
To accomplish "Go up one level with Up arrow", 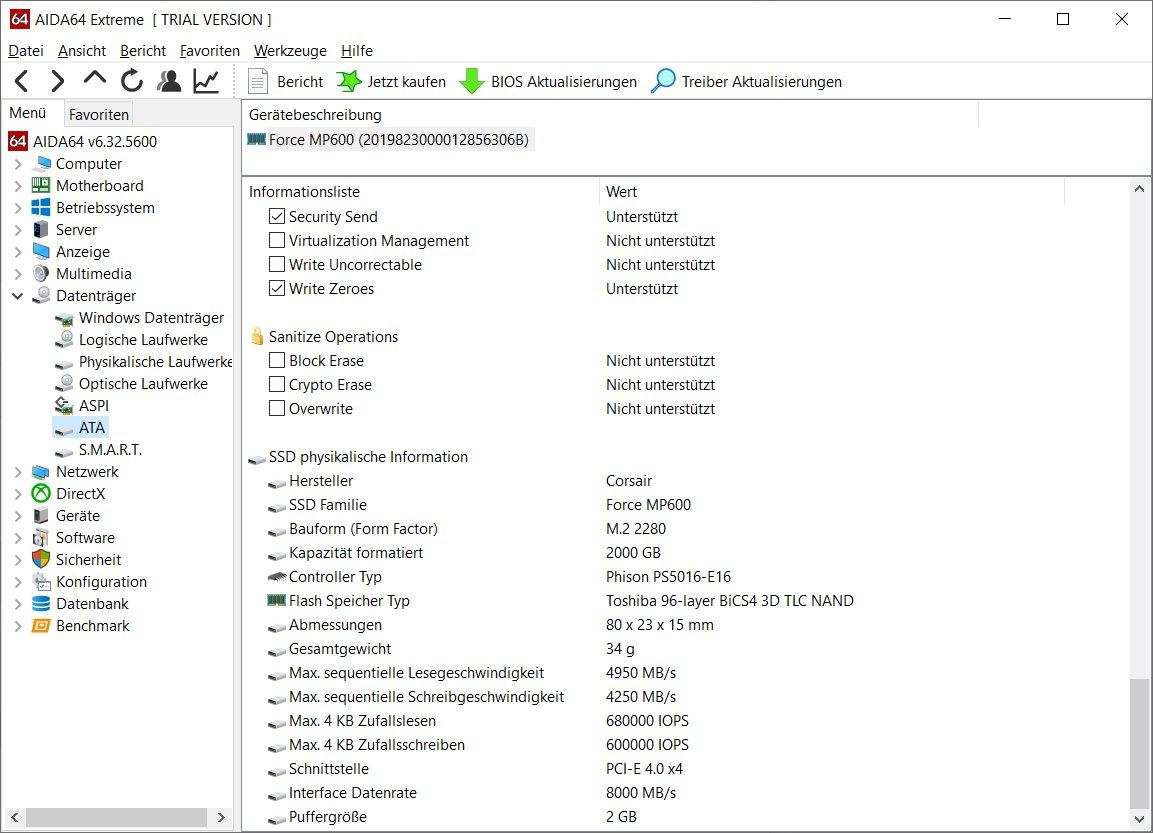I will pos(95,80).
